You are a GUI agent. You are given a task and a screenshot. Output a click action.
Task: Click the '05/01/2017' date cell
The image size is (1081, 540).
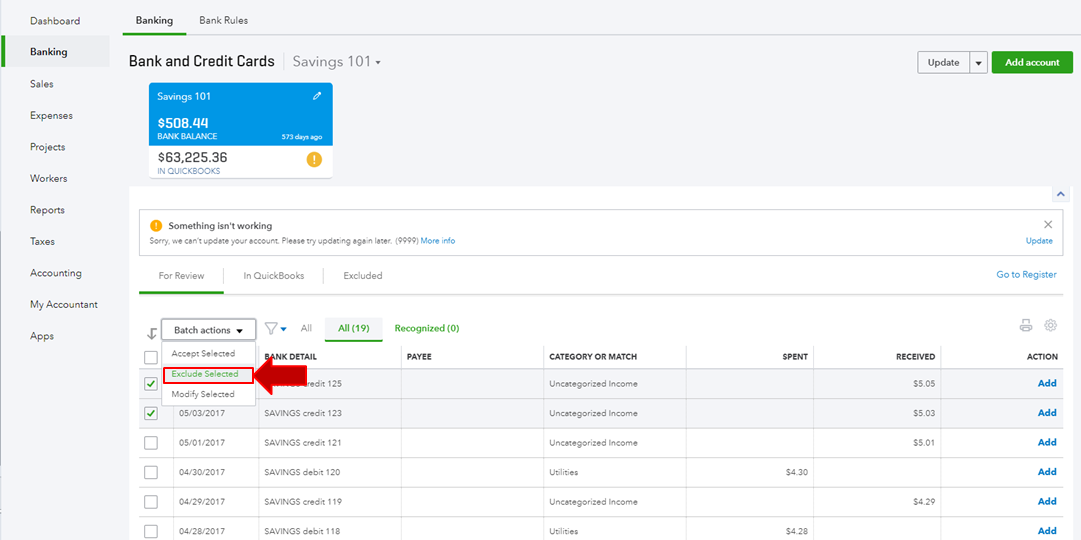[x=202, y=443]
